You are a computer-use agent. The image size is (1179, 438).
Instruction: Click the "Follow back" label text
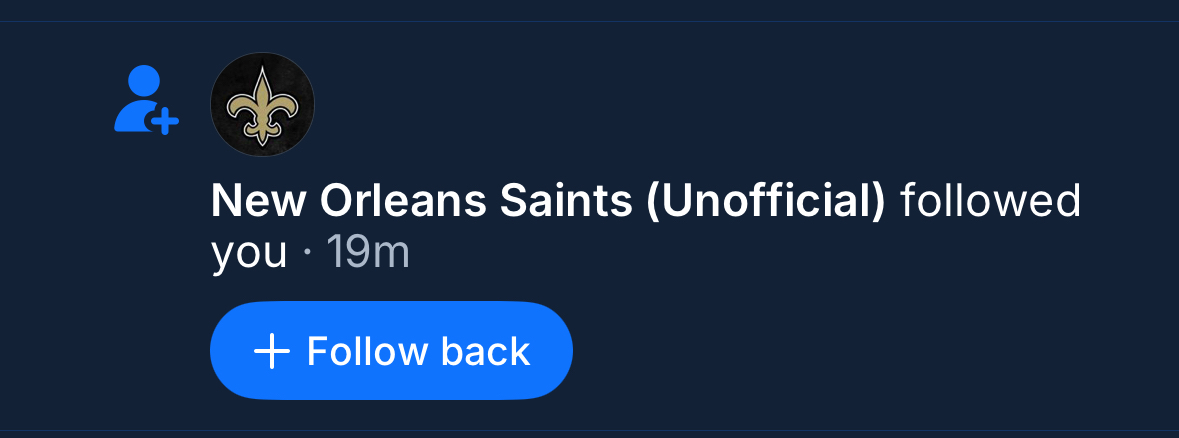tap(418, 352)
